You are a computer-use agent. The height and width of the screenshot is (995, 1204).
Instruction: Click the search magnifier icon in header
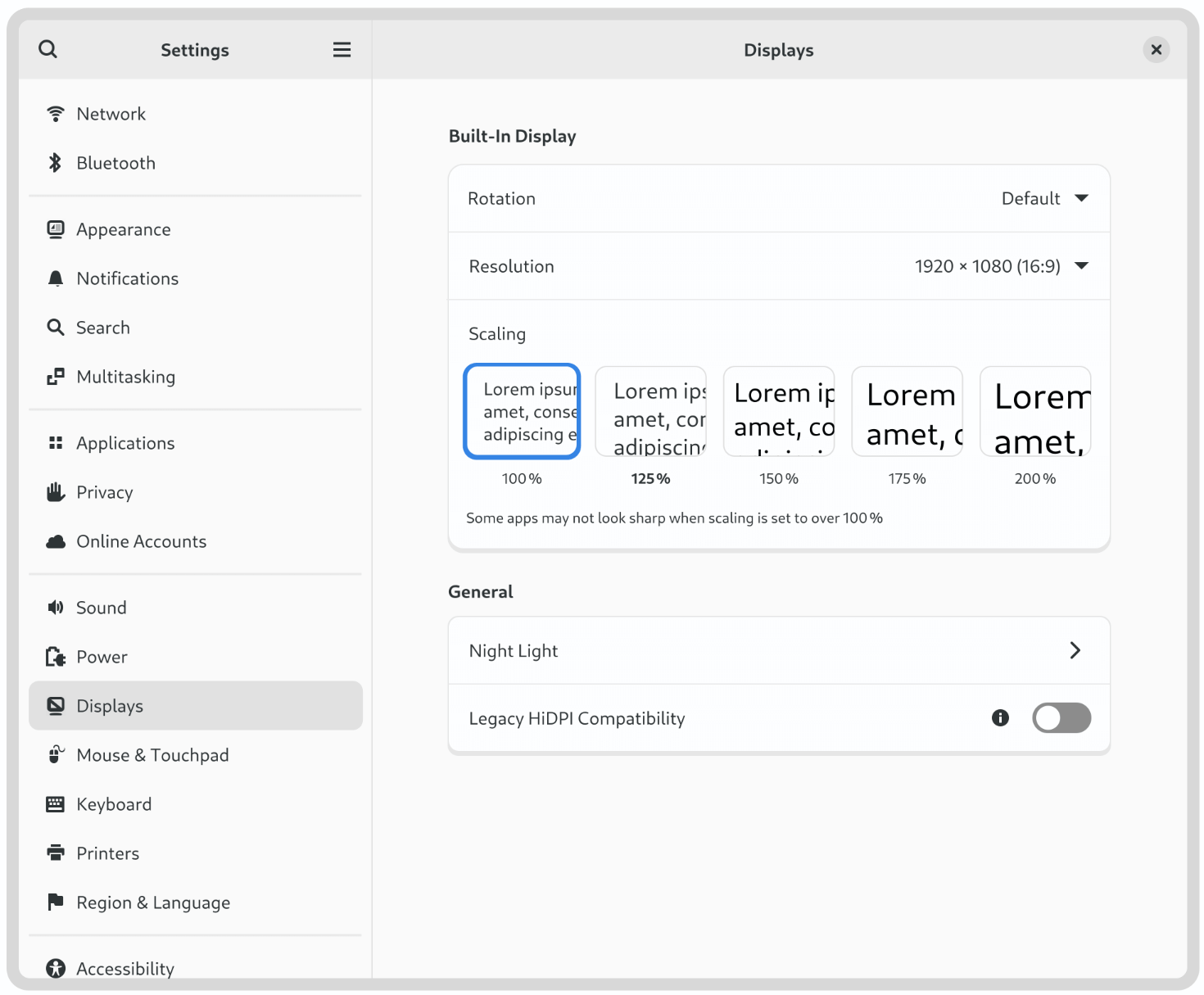(48, 50)
